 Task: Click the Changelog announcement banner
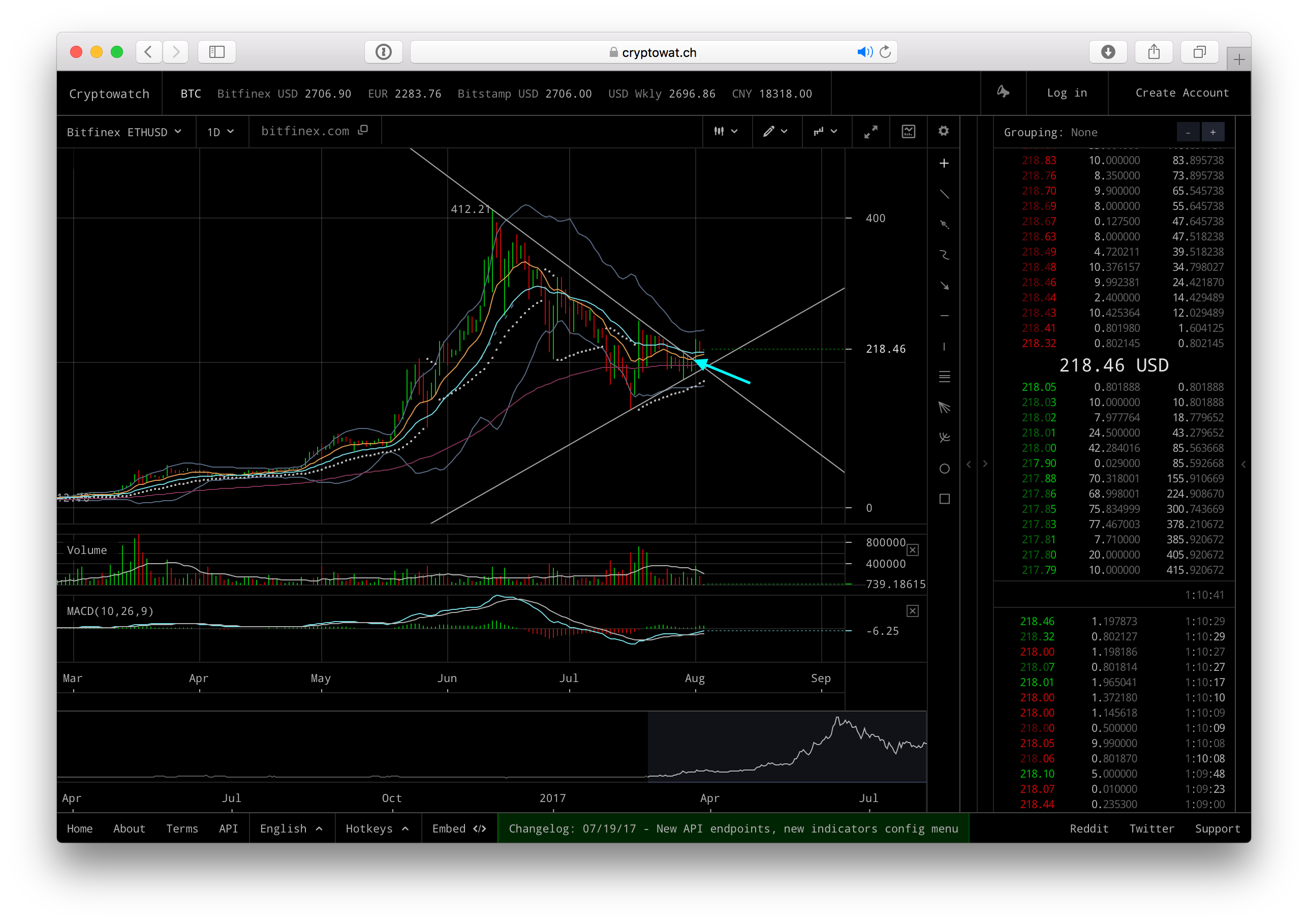tap(733, 828)
